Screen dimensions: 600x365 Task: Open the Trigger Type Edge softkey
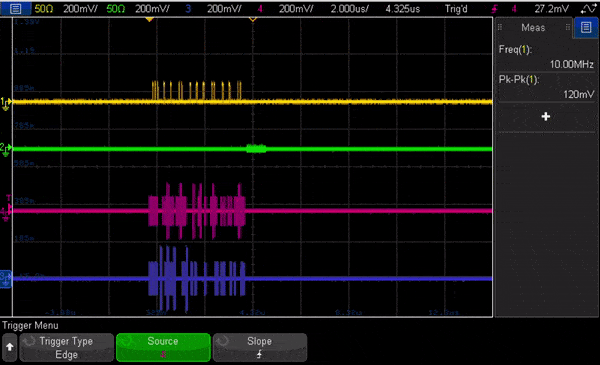coord(67,347)
